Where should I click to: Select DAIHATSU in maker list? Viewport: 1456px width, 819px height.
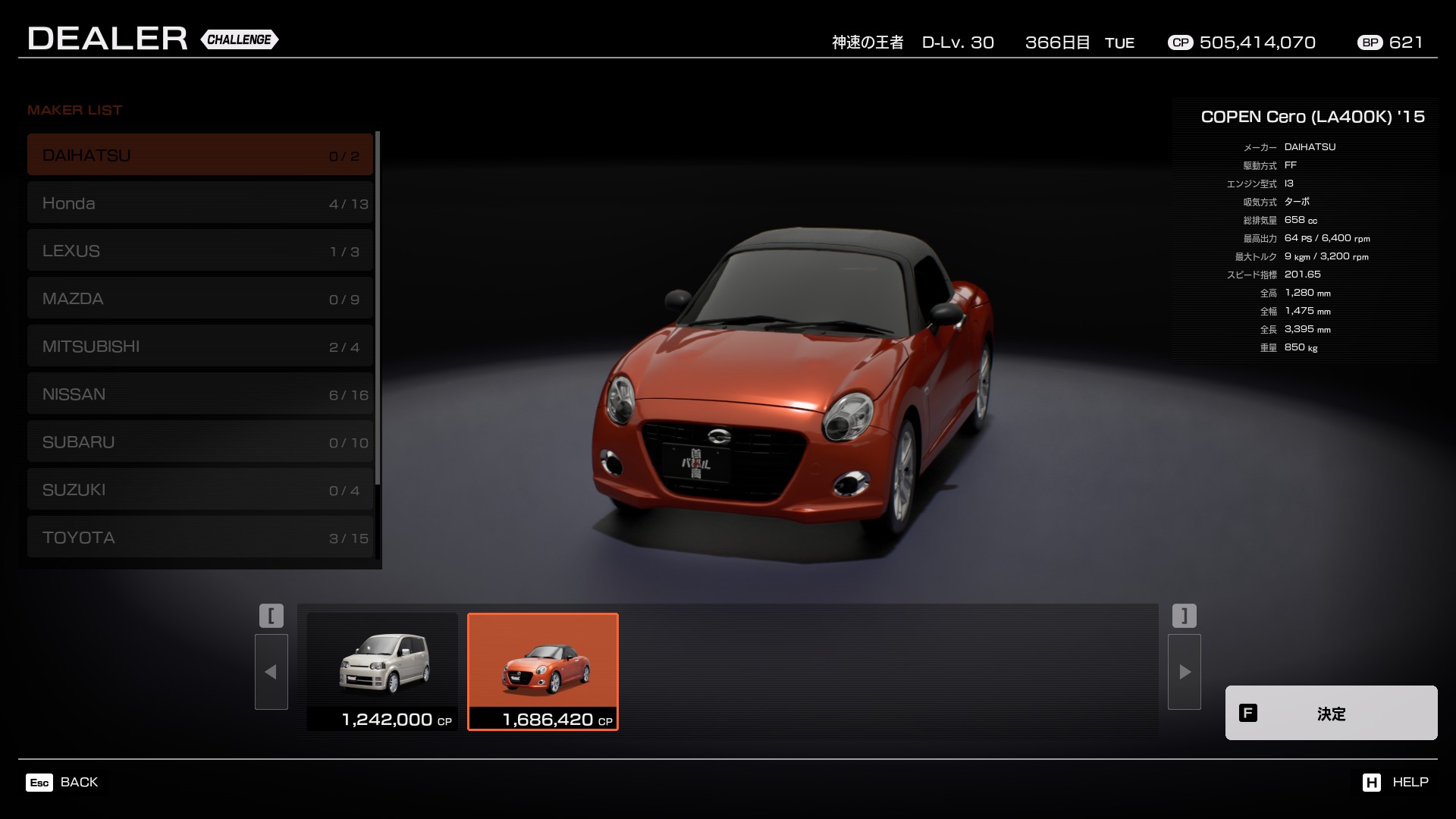pos(200,155)
